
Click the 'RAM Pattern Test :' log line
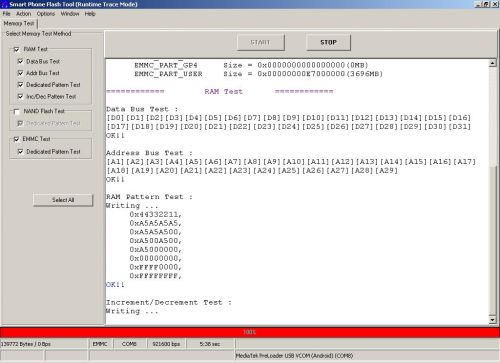click(149, 197)
